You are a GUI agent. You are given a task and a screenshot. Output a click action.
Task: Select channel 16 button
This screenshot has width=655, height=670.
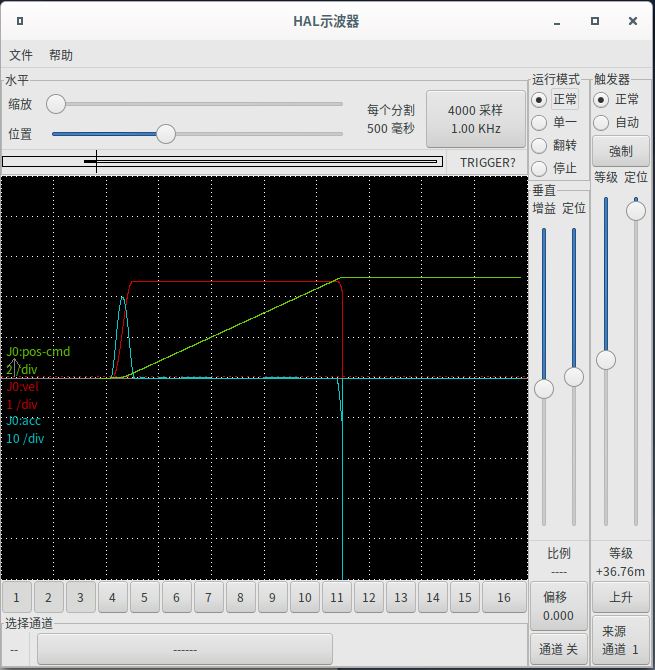[x=504, y=597]
